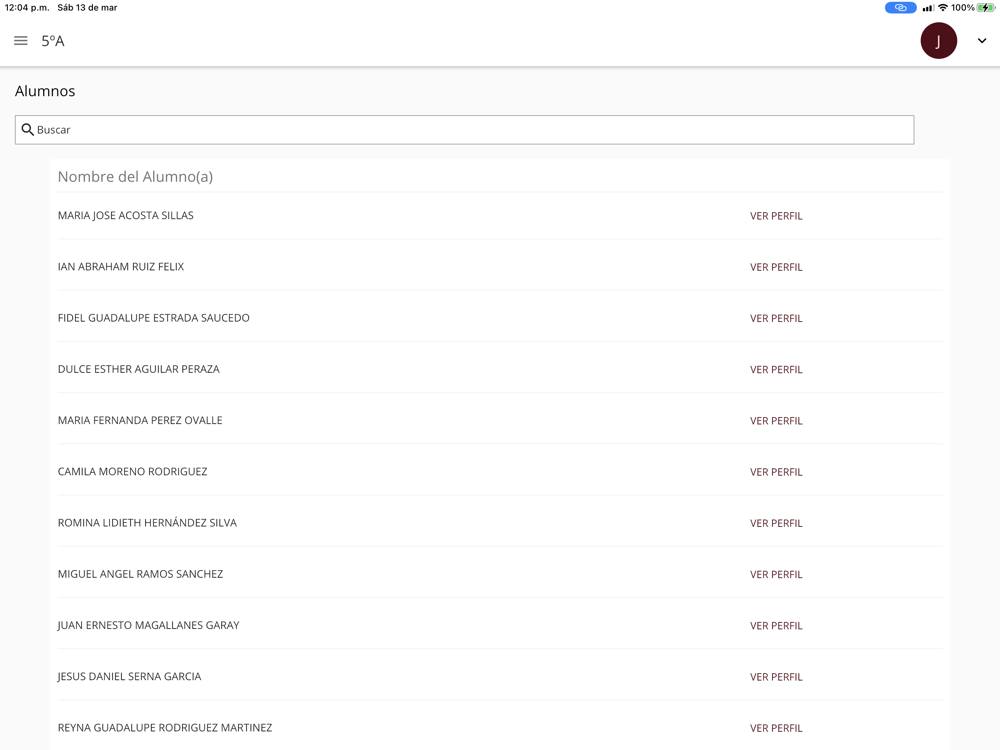View profile of Maria Jose Acosta Sillas
The width and height of the screenshot is (1000, 750).
[776, 216]
